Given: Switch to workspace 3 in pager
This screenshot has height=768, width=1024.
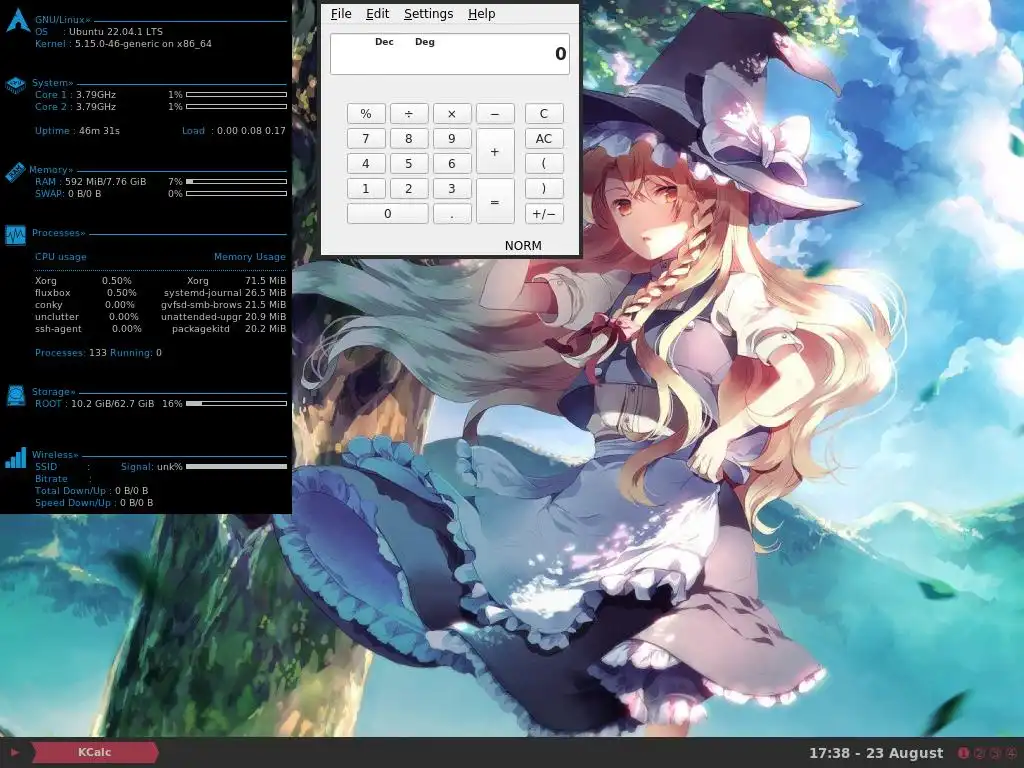Looking at the screenshot, I should [x=995, y=753].
